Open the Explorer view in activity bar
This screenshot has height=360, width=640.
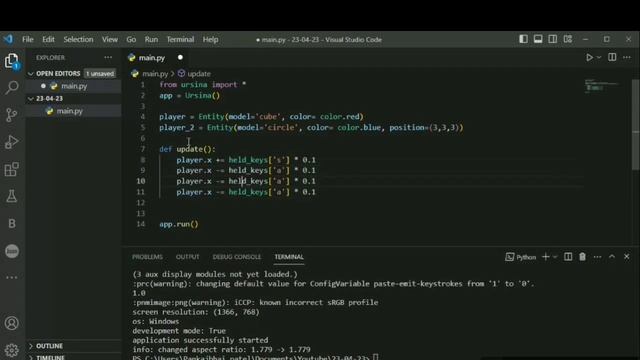pos(12,61)
